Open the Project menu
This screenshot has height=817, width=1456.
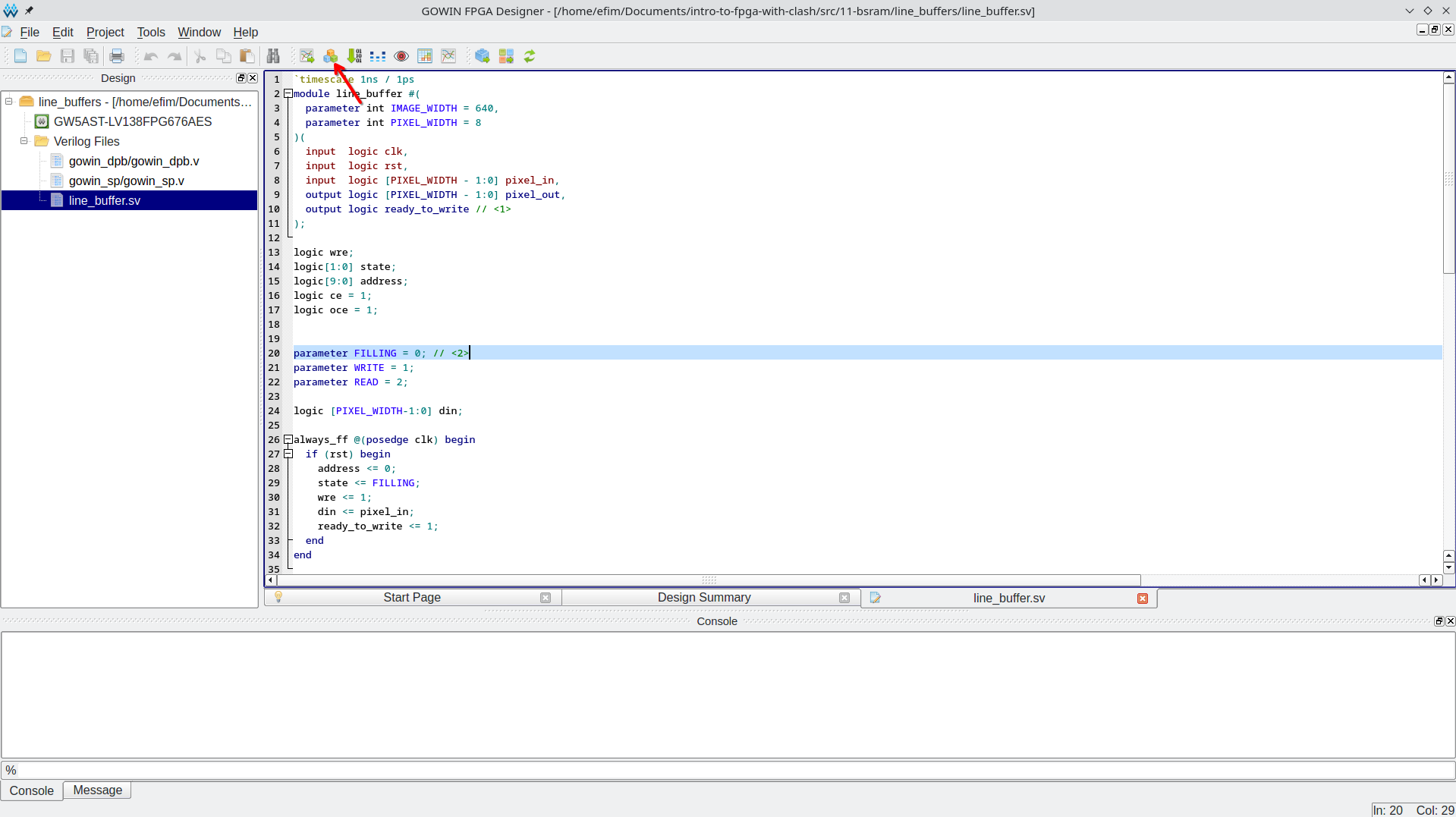pos(105,32)
